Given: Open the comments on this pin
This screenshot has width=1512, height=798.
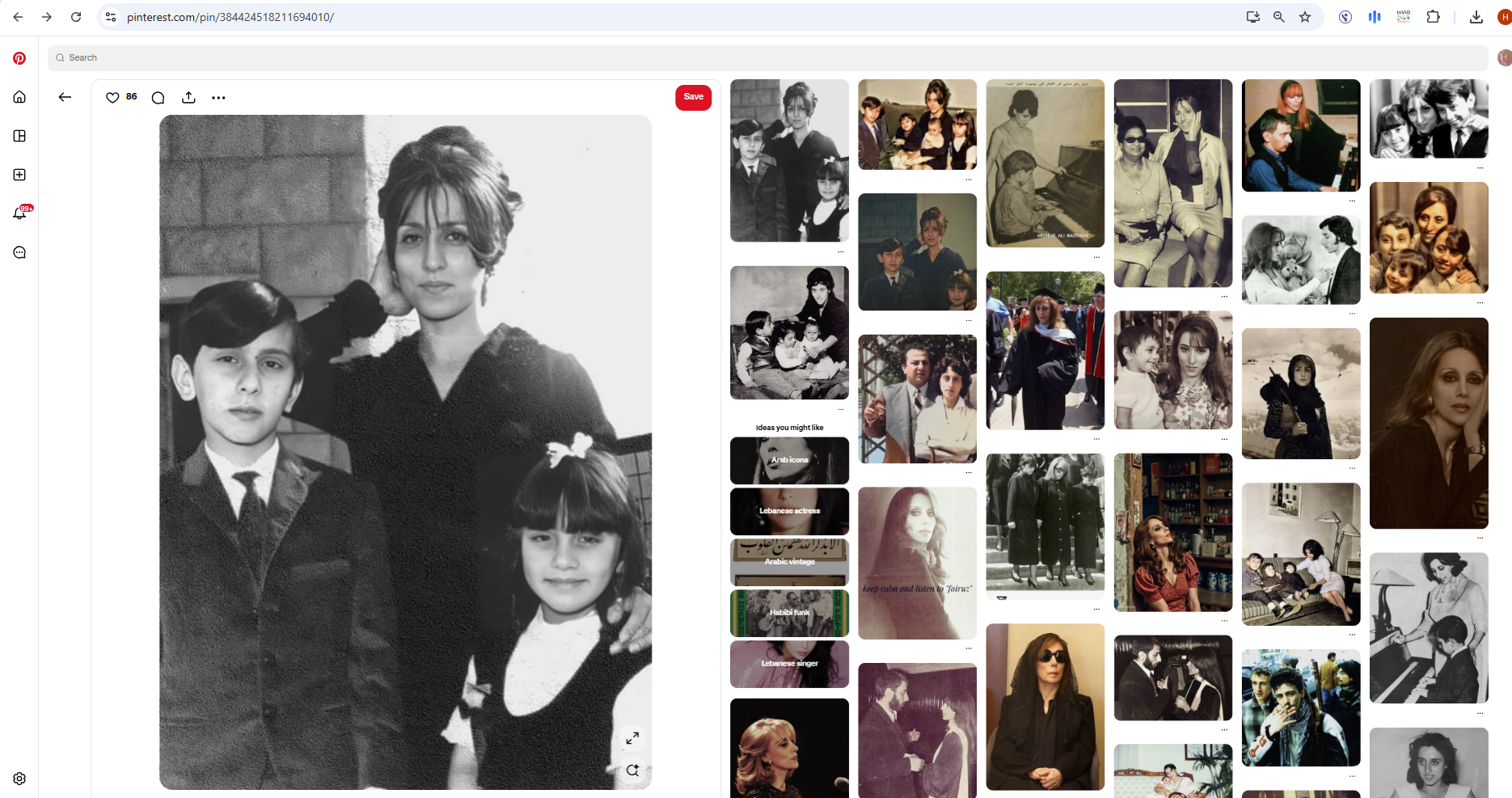Looking at the screenshot, I should 158,97.
